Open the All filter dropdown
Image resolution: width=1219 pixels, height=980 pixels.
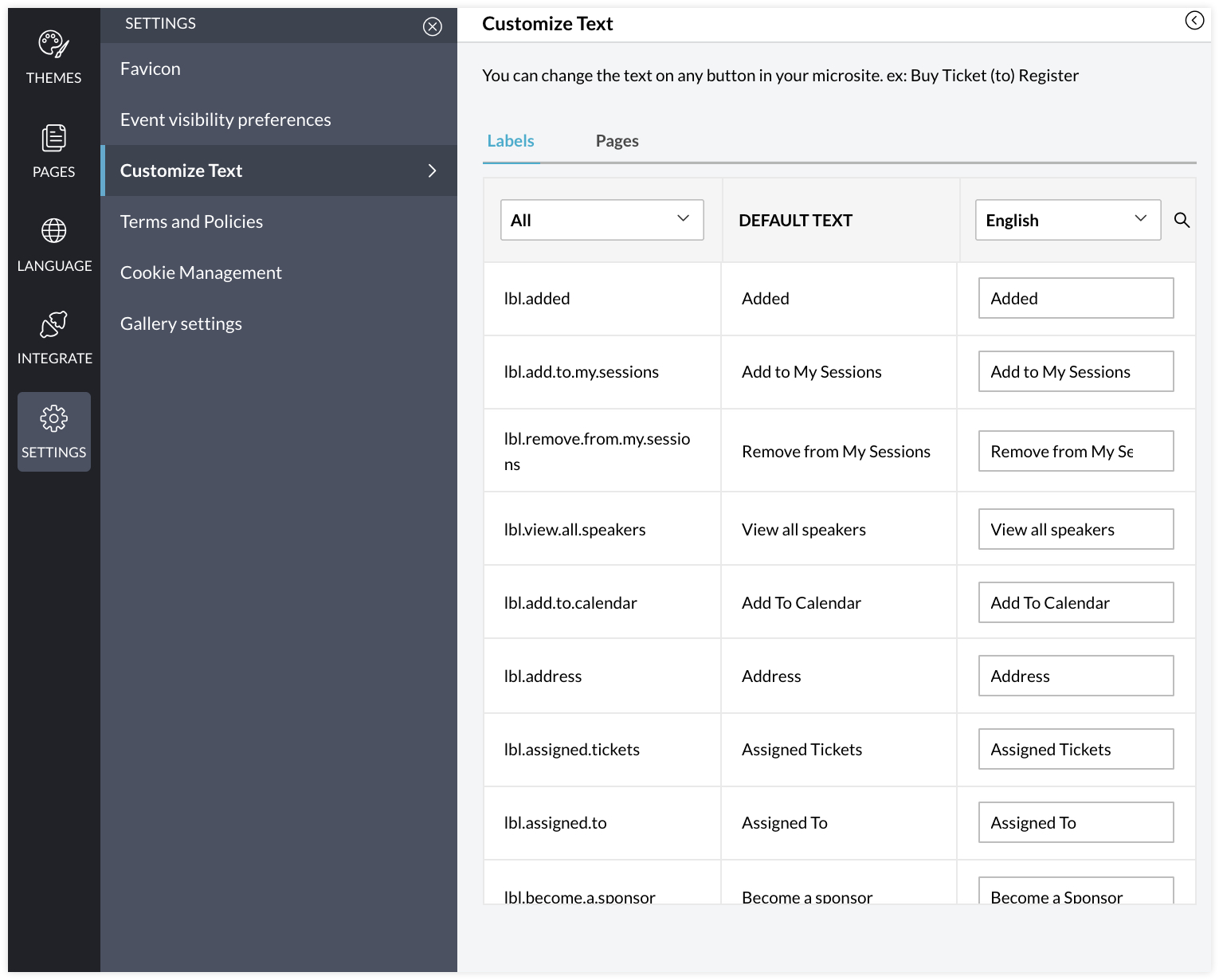602,220
